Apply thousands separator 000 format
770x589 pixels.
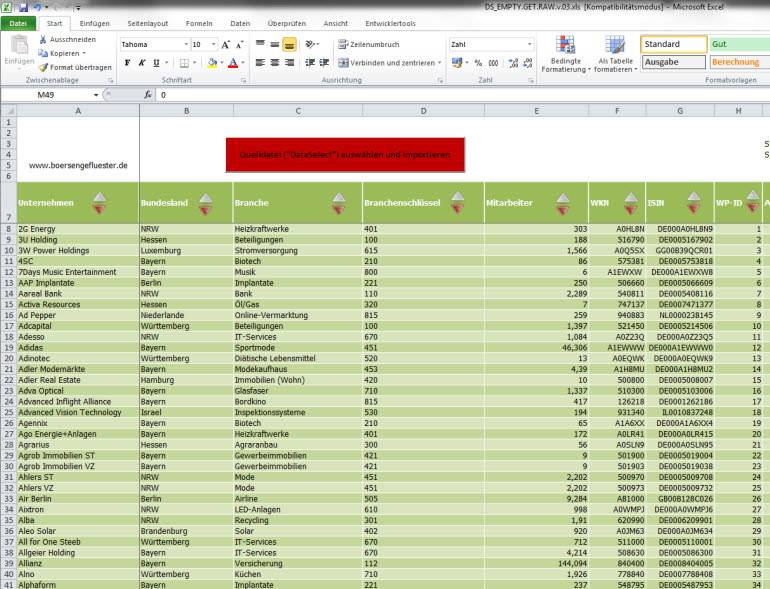pos(494,63)
